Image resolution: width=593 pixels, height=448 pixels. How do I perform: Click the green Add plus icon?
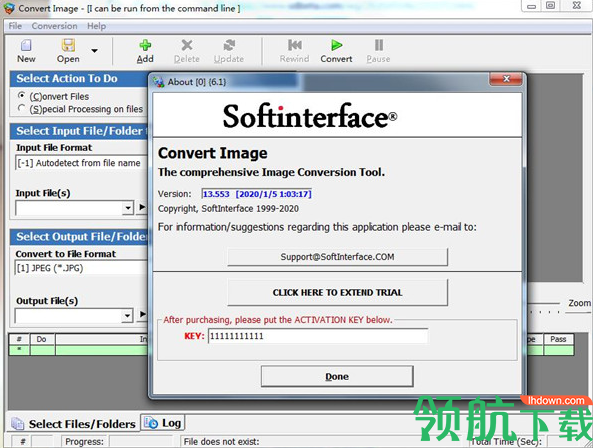[145, 45]
